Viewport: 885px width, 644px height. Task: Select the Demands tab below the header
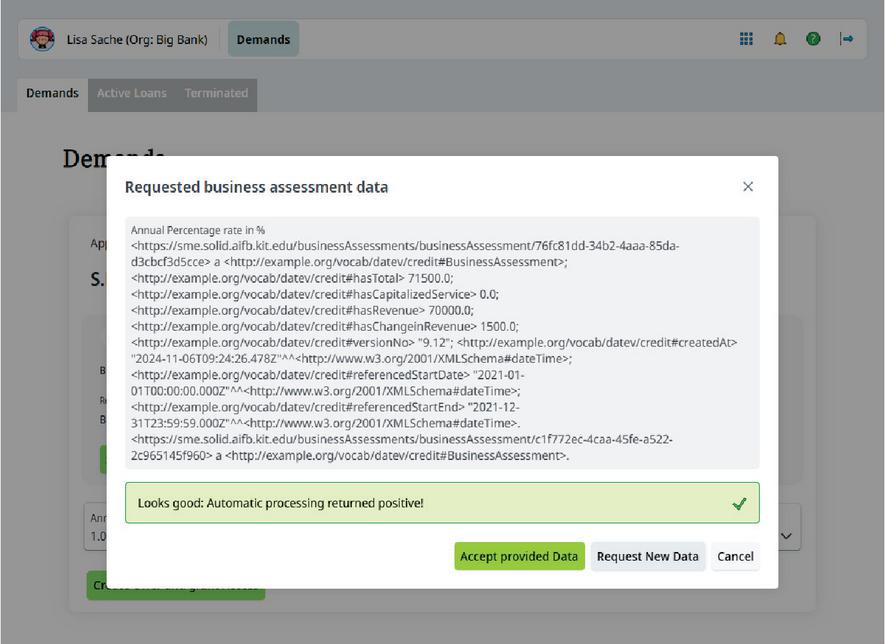point(52,93)
